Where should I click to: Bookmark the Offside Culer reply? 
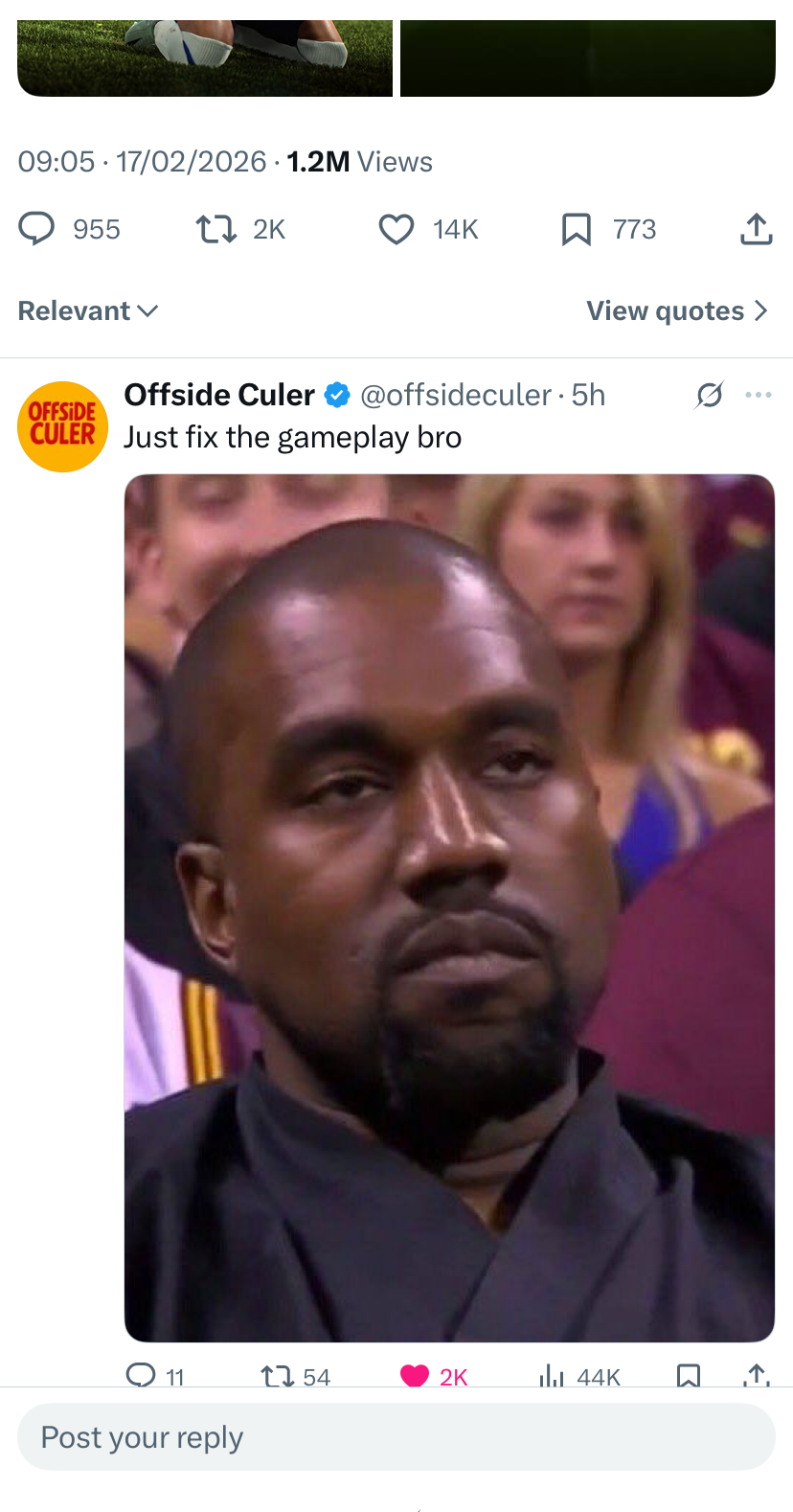point(688,1376)
